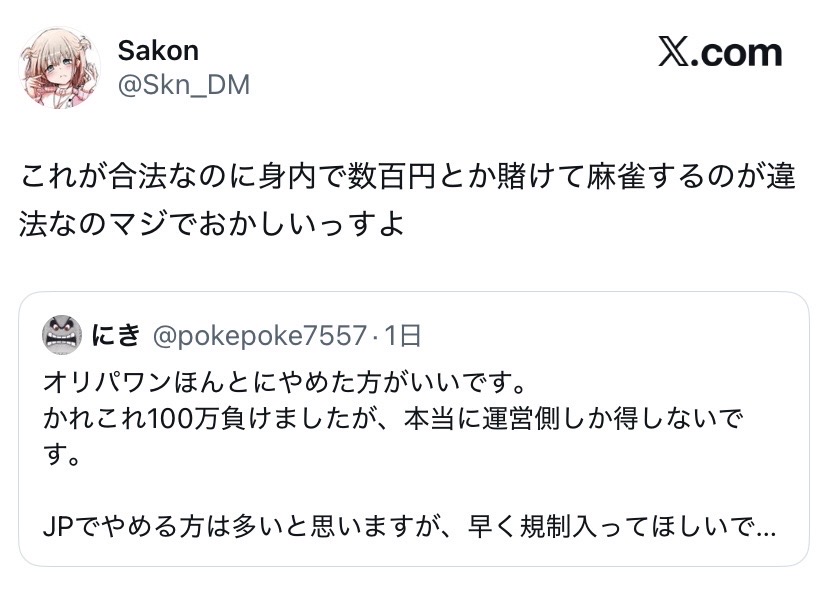This screenshot has width=828, height=610.
Task: Expand truncated quoted tweet at ellipsis
Action: [x=766, y=527]
